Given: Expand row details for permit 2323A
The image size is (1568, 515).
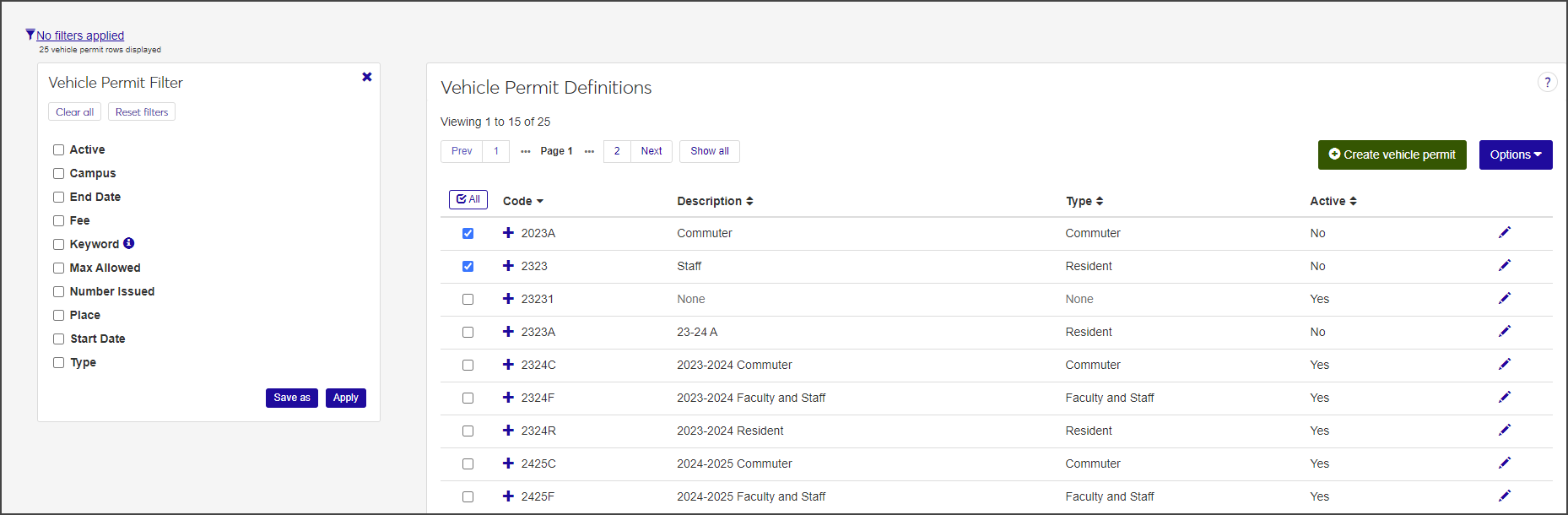Looking at the screenshot, I should pyautogui.click(x=508, y=332).
